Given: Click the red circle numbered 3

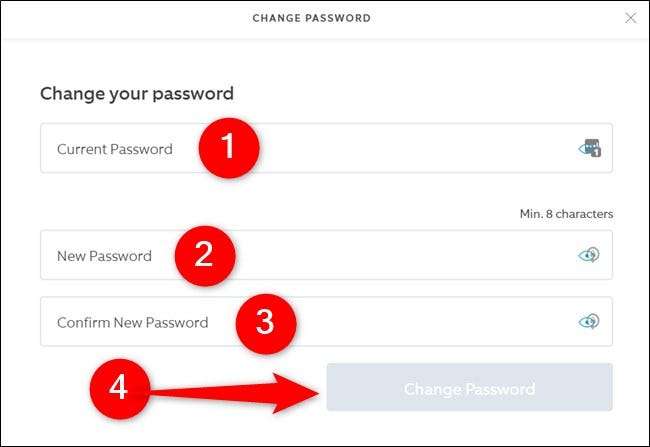Looking at the screenshot, I should pos(265,322).
